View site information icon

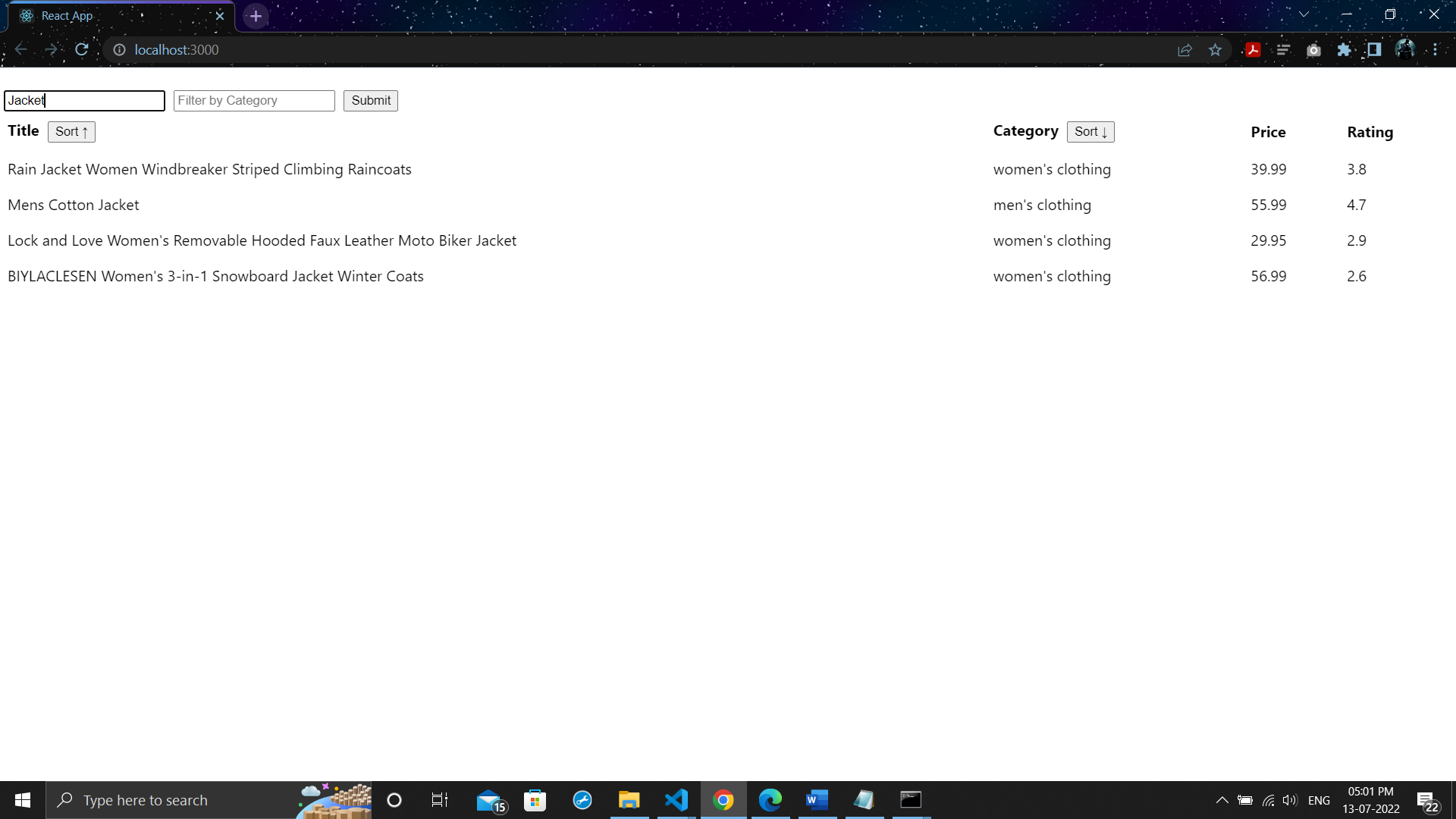point(119,50)
